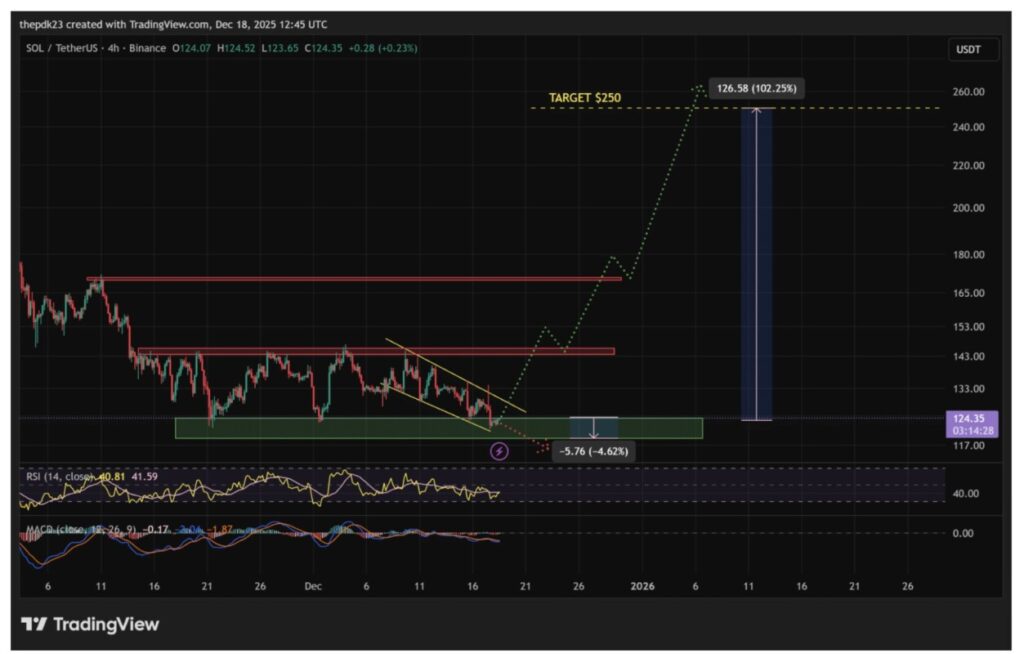
Task: Click the TradingView logo icon
Action: coord(33,625)
